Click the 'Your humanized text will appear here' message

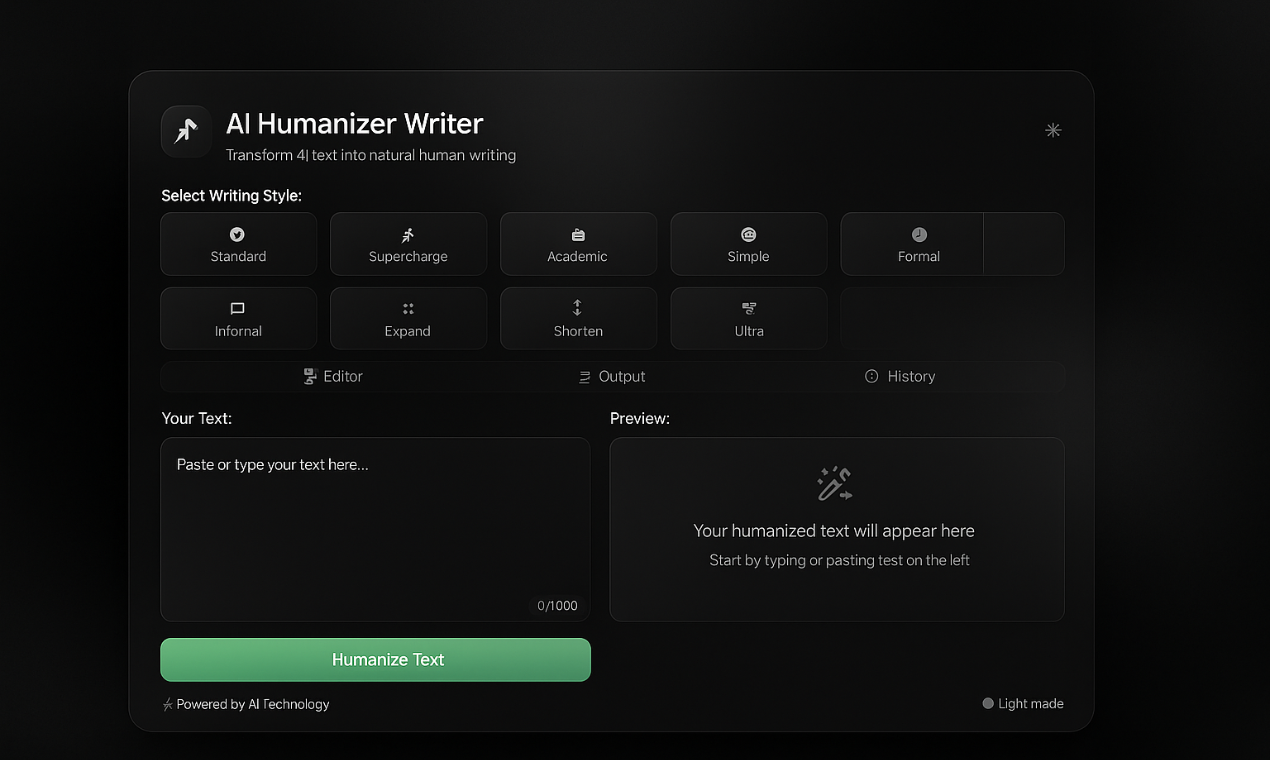click(x=834, y=531)
